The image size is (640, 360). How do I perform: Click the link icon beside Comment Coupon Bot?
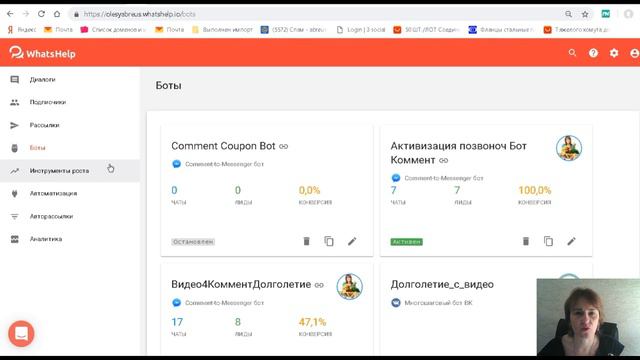tap(284, 146)
